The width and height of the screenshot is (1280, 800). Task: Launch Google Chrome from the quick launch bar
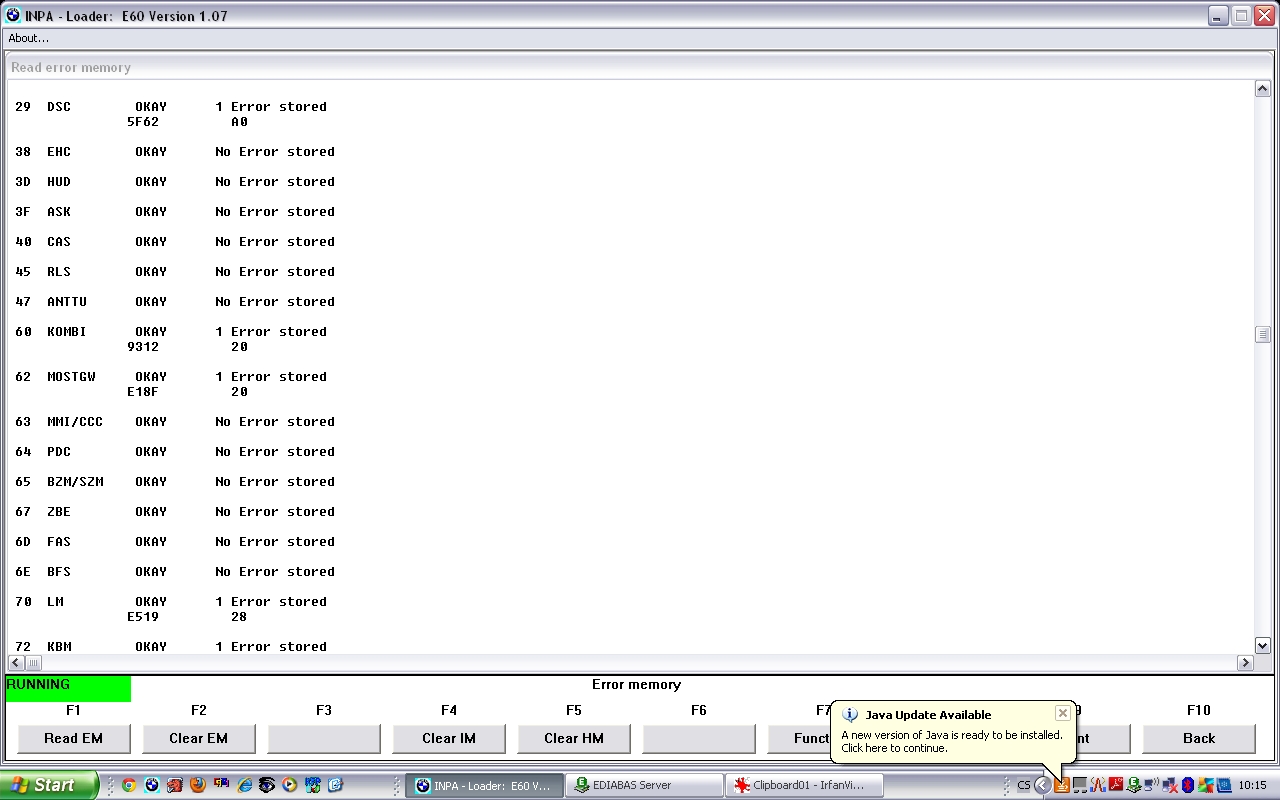129,785
